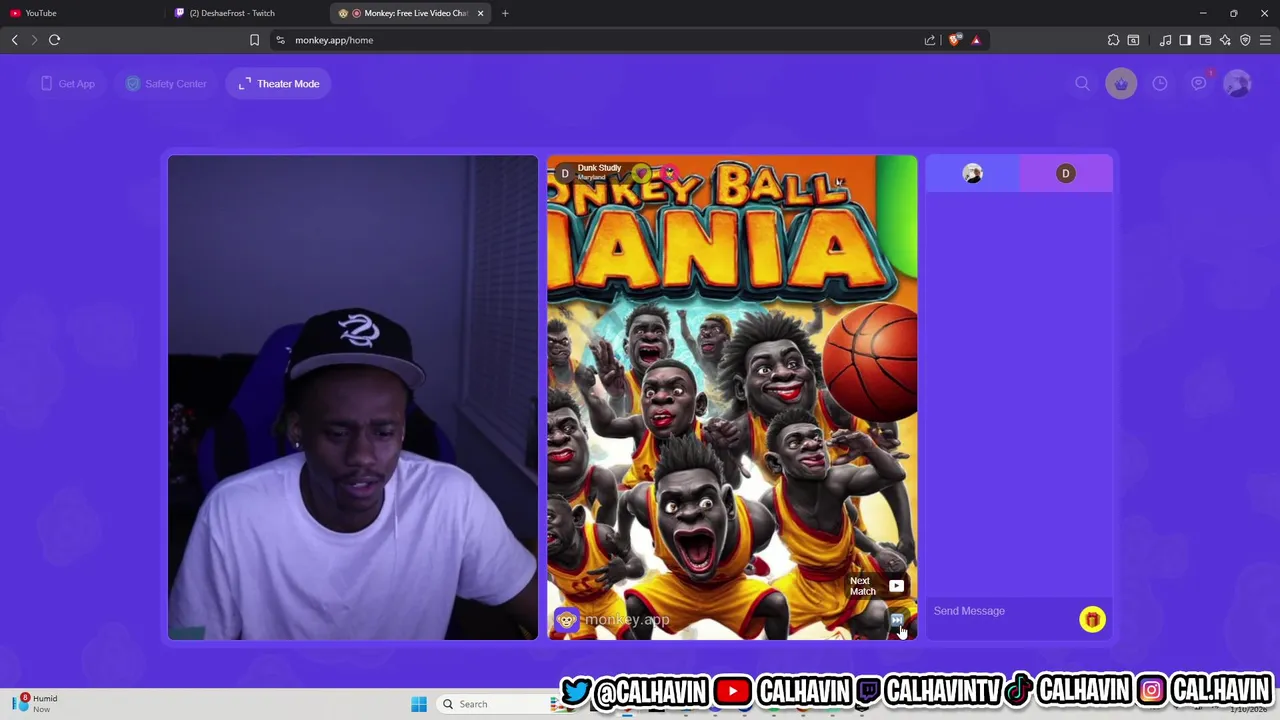Open the profile avatar in top right
This screenshot has width=1280, height=720.
[1237, 84]
